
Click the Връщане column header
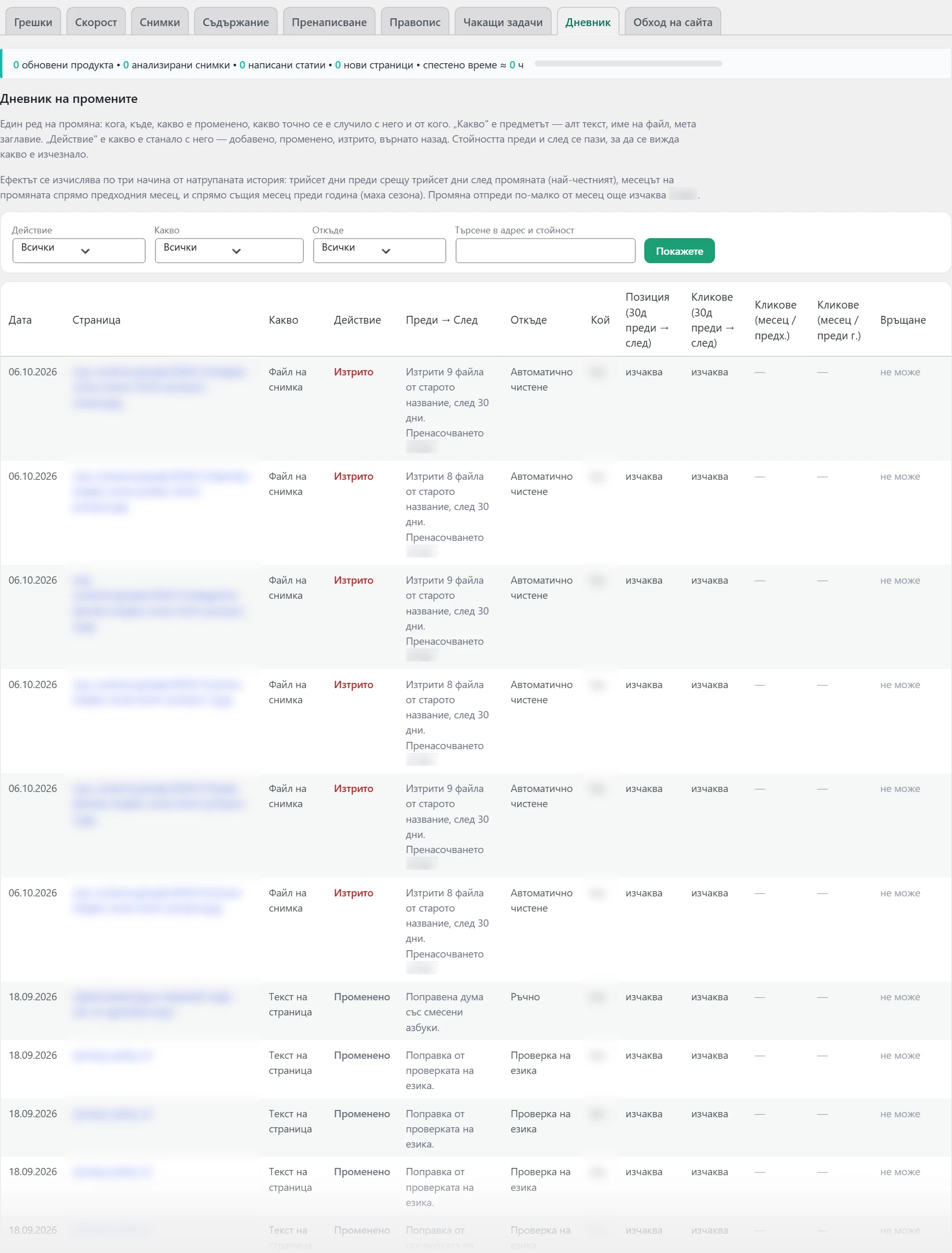coord(903,320)
